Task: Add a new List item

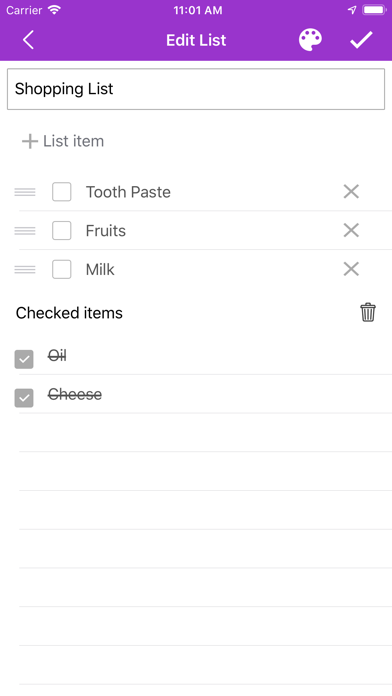Action: (x=63, y=141)
